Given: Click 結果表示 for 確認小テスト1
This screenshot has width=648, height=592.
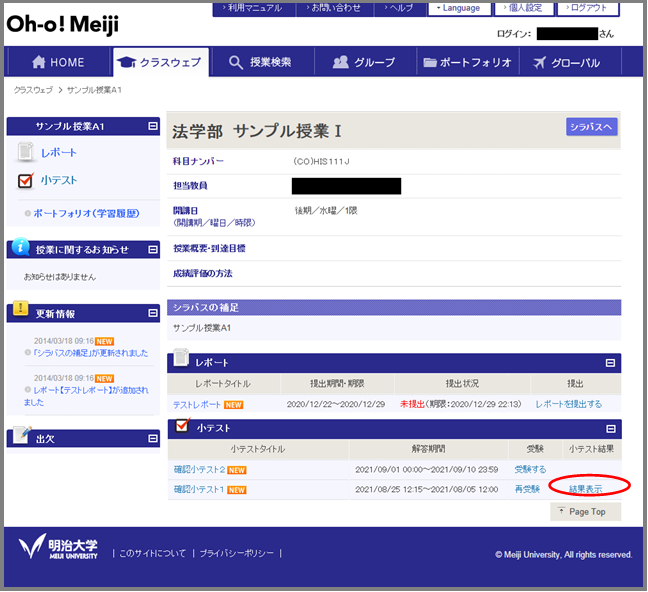Looking at the screenshot, I should point(585,489).
